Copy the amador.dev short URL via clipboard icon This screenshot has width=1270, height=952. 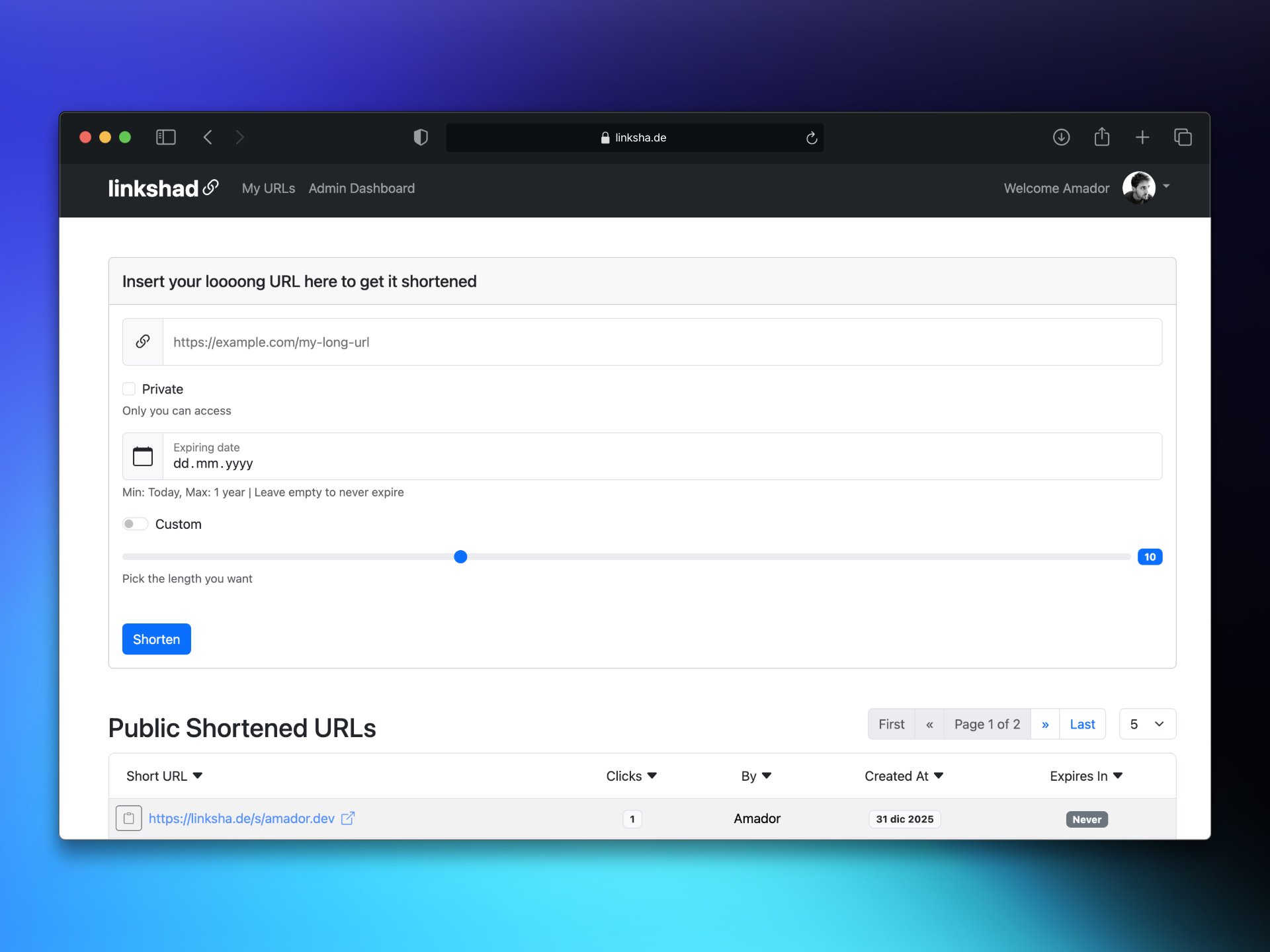pyautogui.click(x=128, y=818)
